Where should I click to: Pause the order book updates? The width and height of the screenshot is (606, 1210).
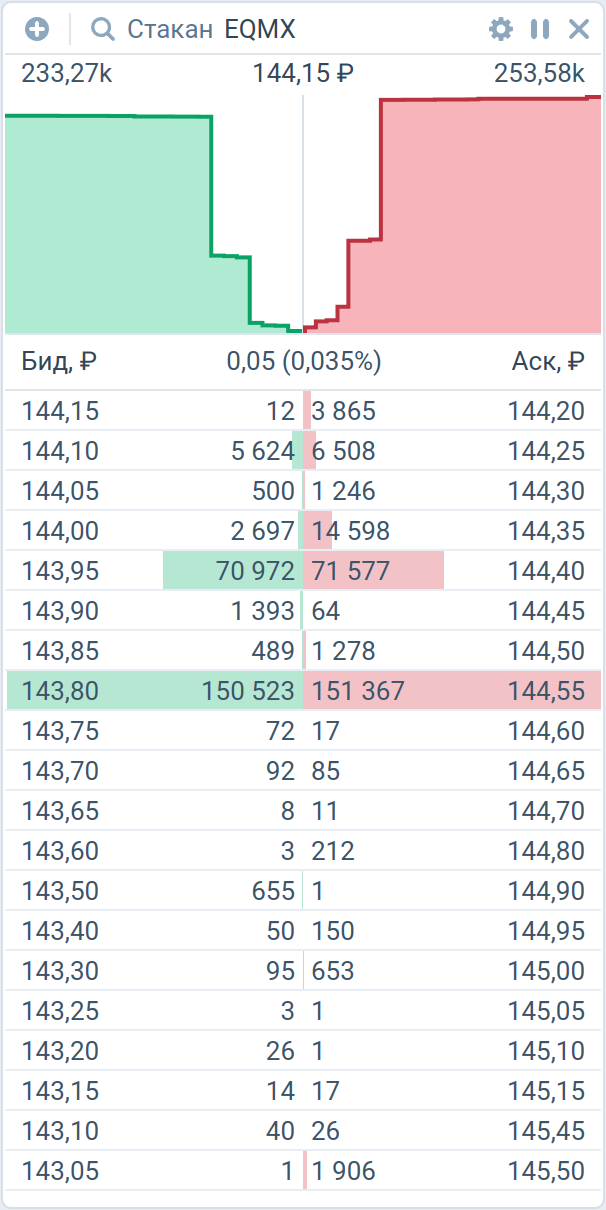tap(540, 29)
